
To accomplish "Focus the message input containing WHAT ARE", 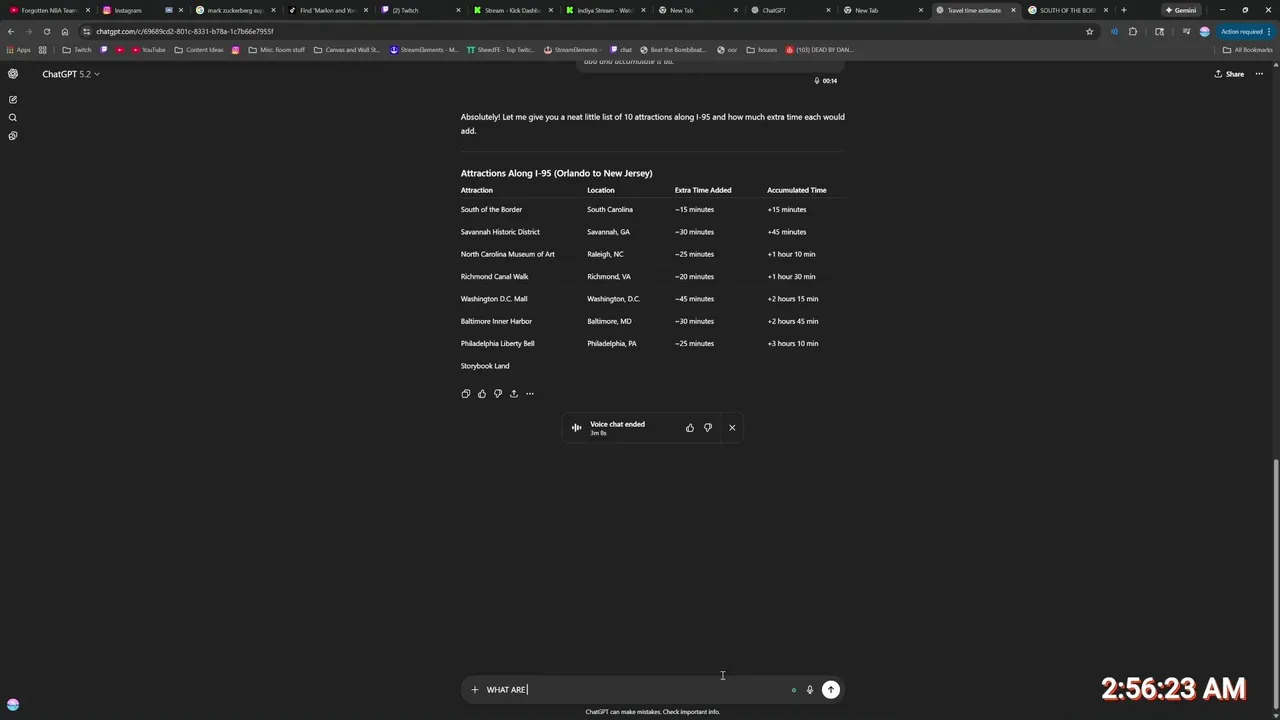I will point(635,690).
